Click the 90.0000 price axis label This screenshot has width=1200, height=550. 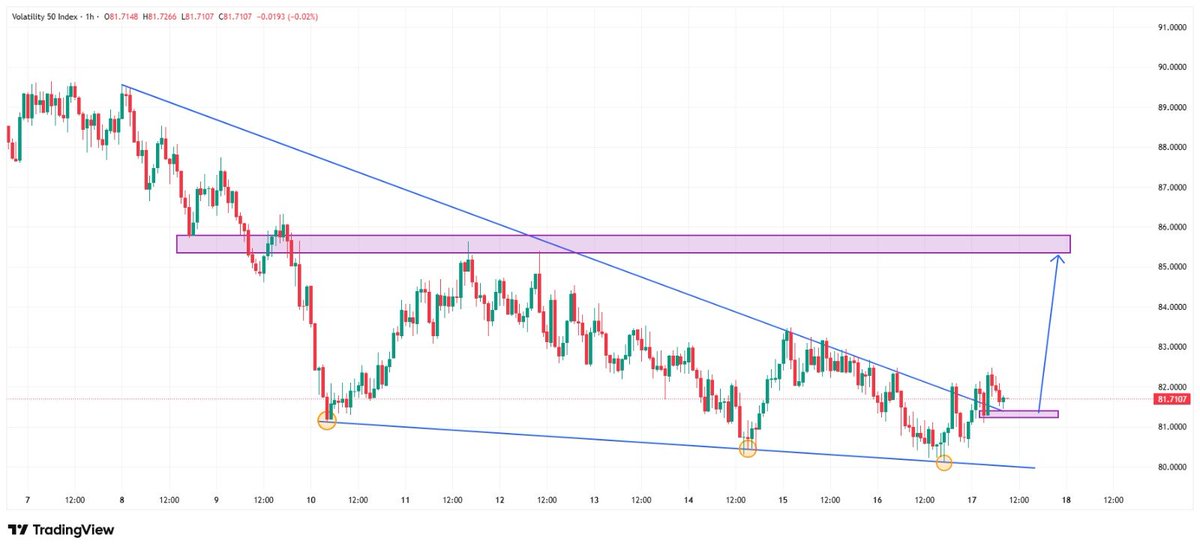click(1170, 67)
